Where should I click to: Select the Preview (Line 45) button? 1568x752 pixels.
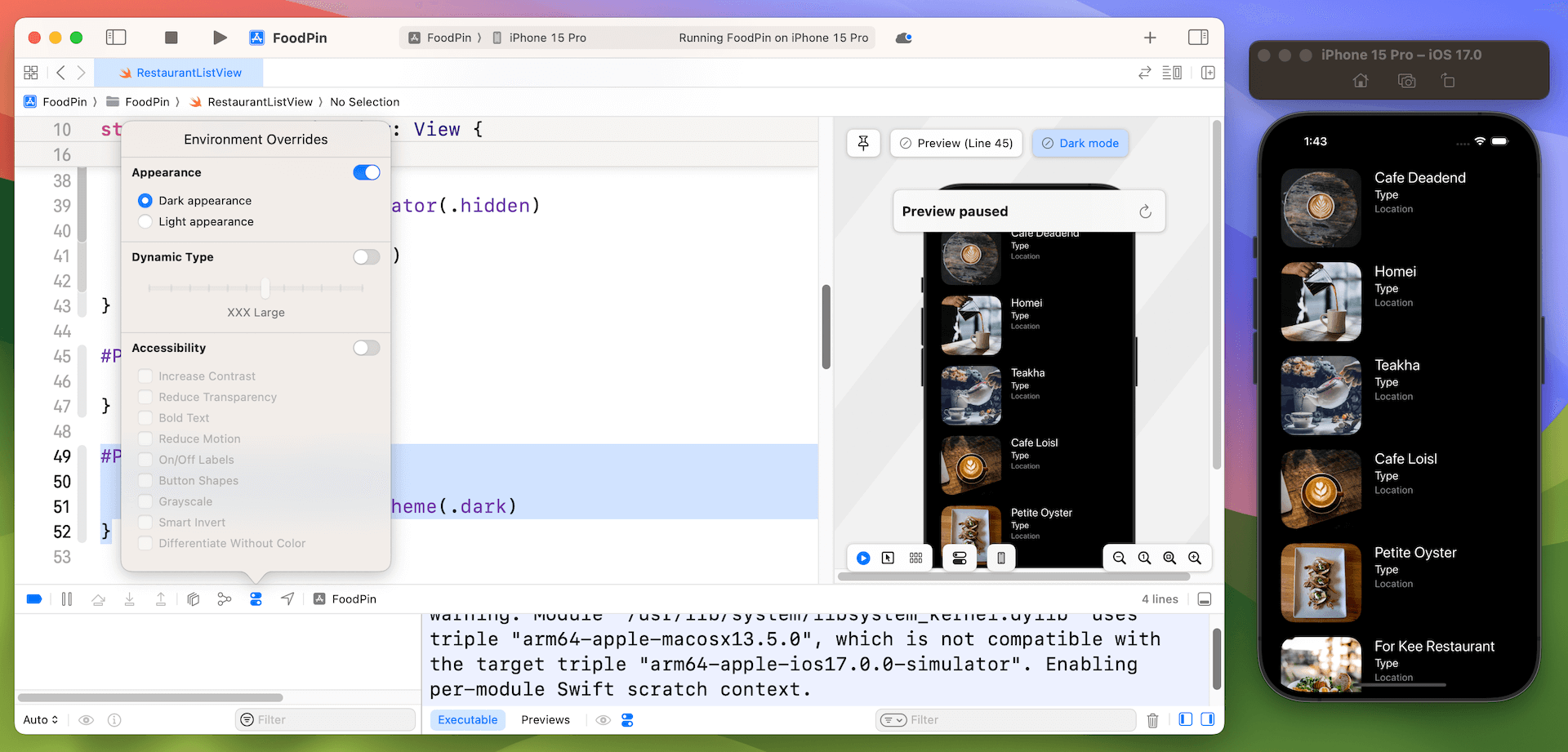[955, 143]
